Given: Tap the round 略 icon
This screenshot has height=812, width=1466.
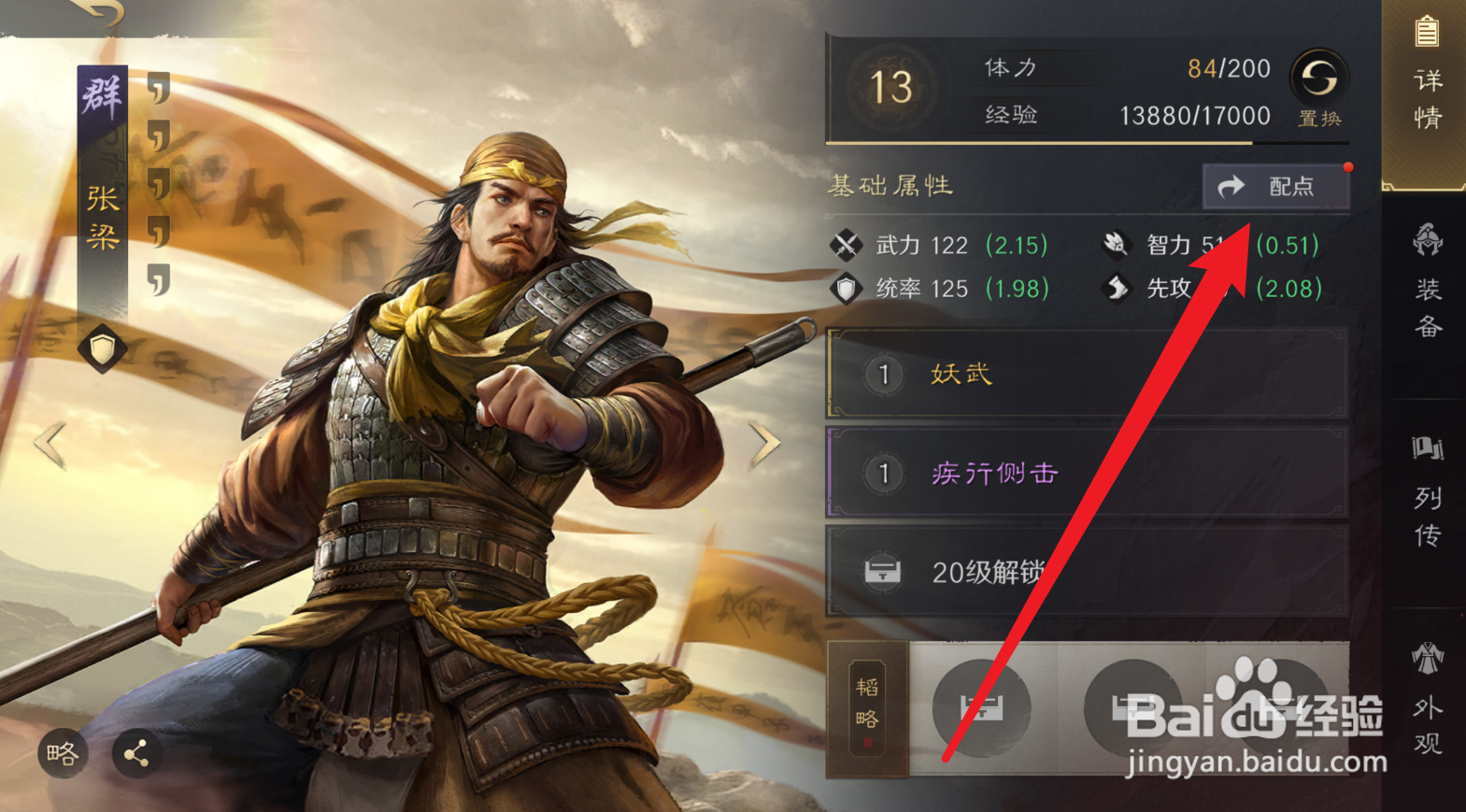Looking at the screenshot, I should pyautogui.click(x=63, y=753).
